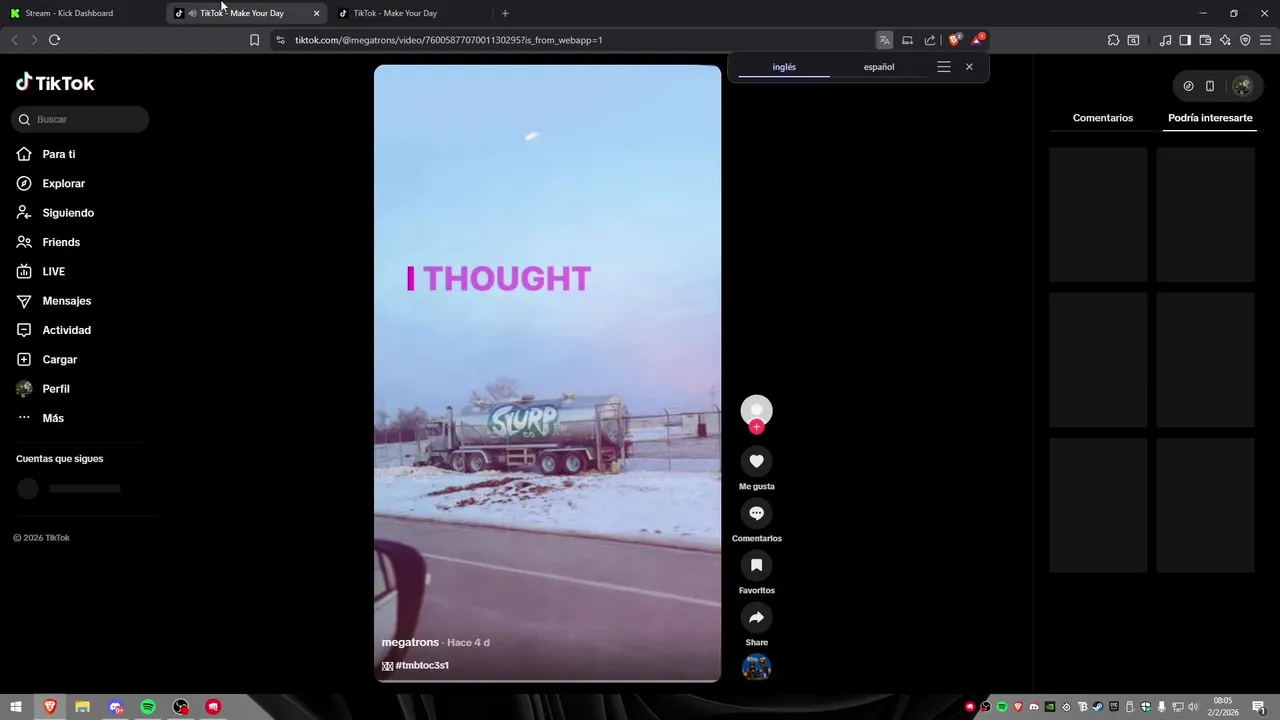Open the Brave Wallet icon
This screenshot has height=720, width=1280.
tap(1205, 40)
